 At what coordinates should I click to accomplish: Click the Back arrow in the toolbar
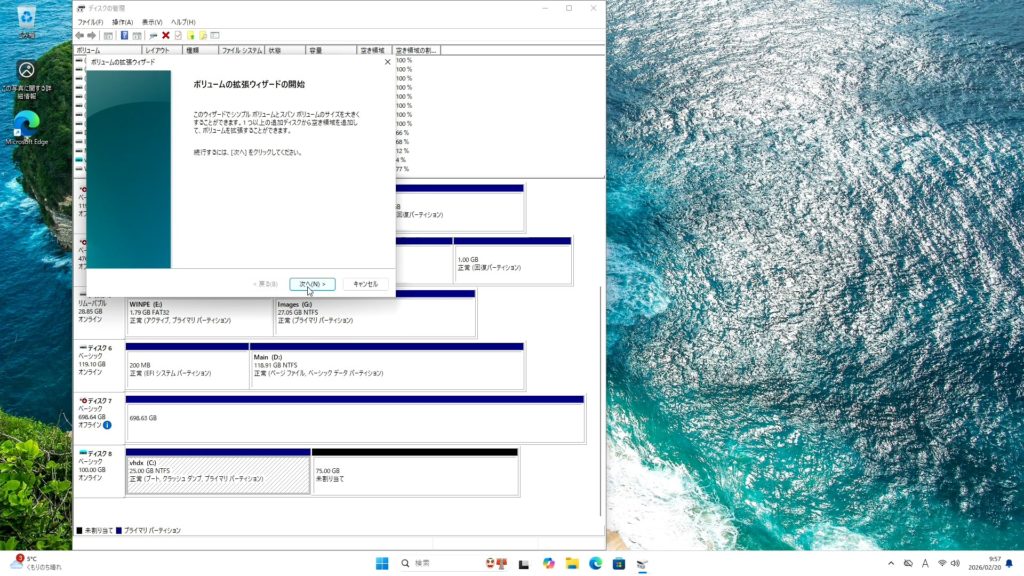coord(80,35)
